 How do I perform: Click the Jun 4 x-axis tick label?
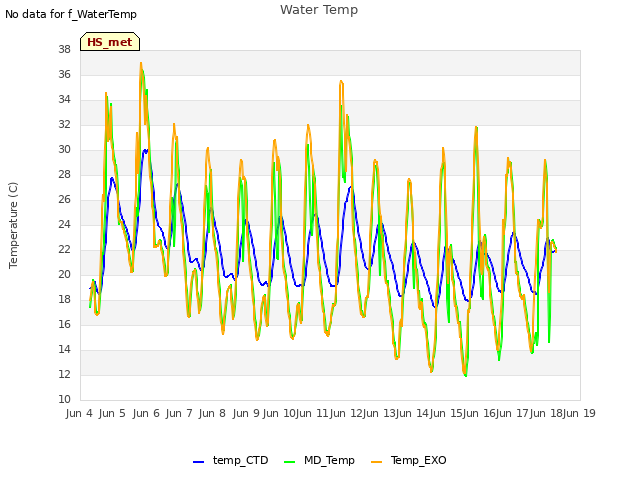tap(79, 413)
